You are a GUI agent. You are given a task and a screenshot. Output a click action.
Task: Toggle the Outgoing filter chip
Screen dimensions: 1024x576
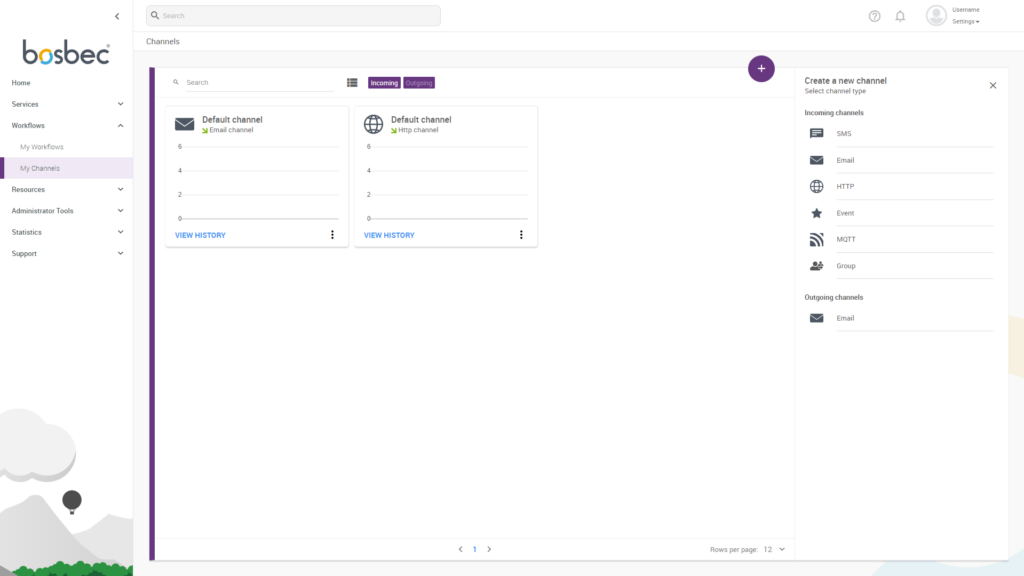pos(419,83)
